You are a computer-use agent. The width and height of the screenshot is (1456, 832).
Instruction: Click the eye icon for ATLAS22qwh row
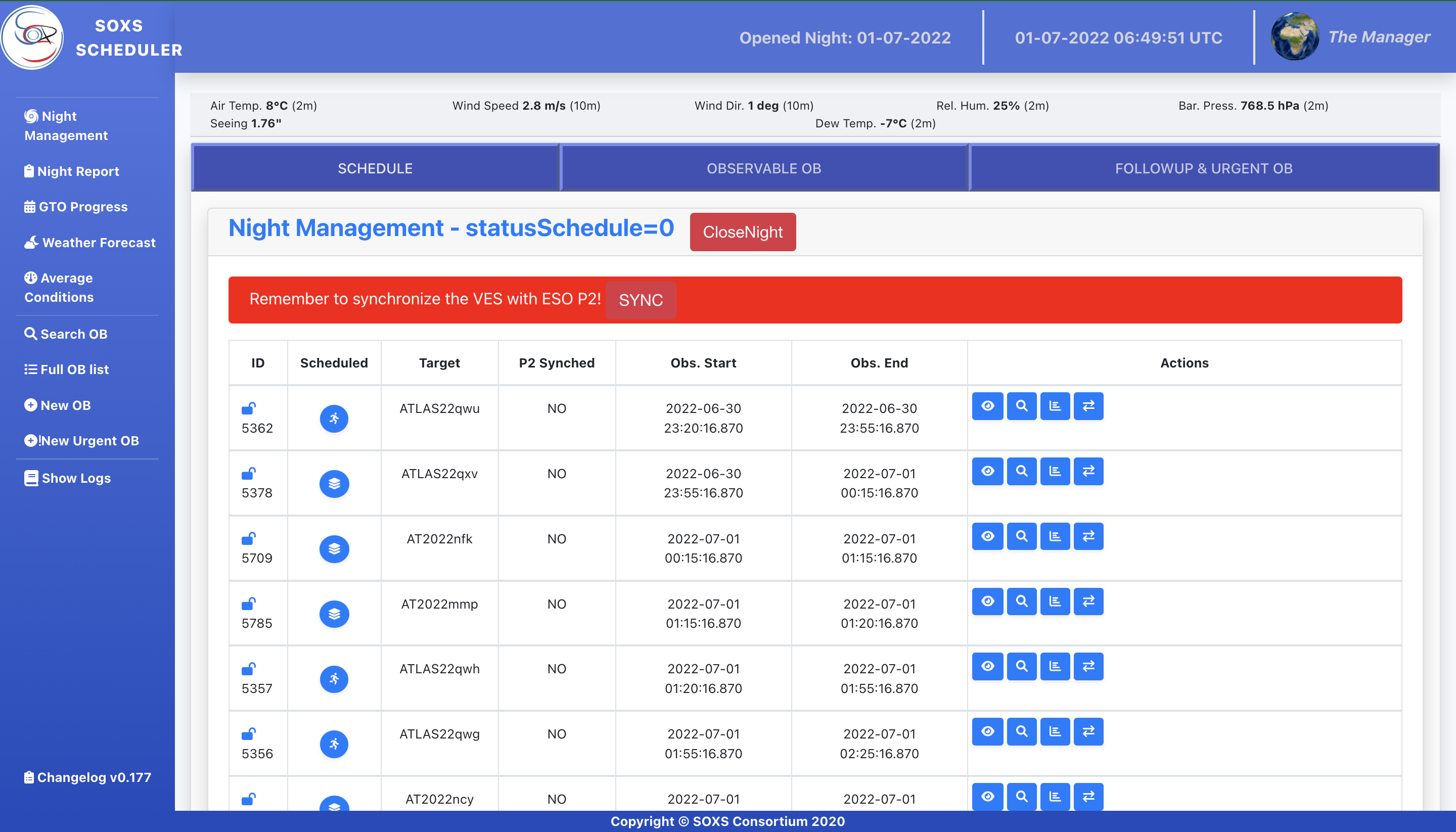coord(987,666)
